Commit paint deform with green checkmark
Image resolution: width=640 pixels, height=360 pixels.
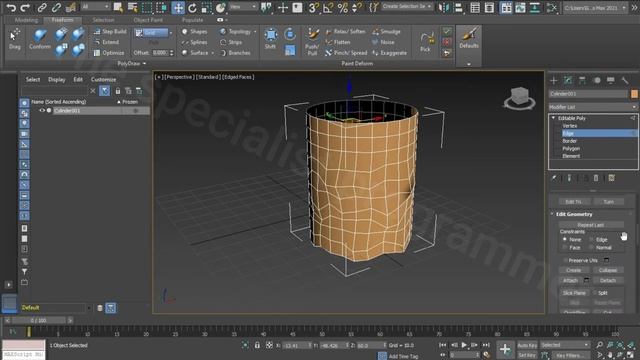pos(447,31)
